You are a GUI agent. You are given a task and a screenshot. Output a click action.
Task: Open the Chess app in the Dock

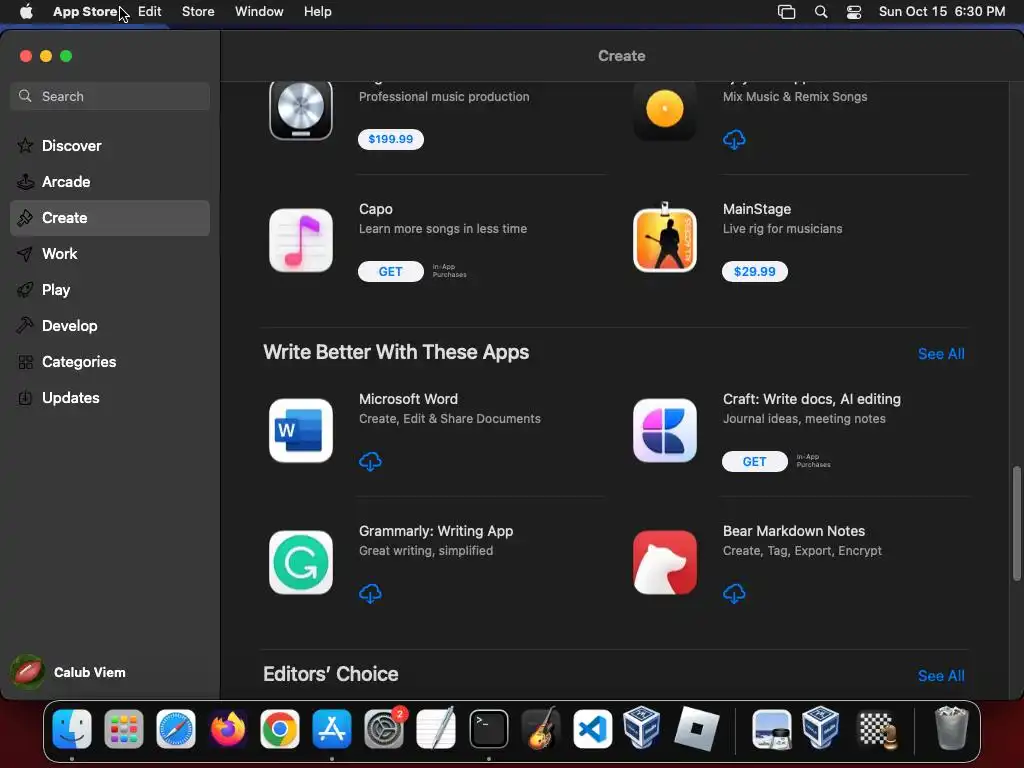[x=876, y=729]
